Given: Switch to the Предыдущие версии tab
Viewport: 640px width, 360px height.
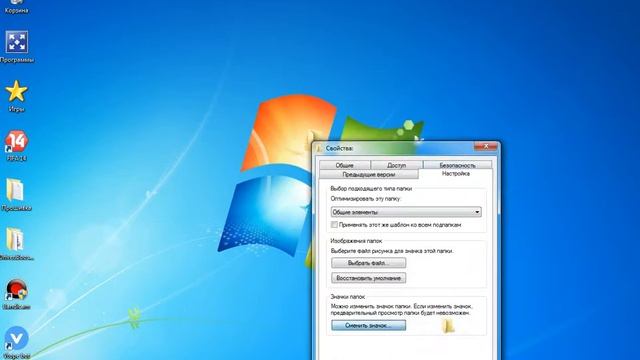Looking at the screenshot, I should [x=369, y=174].
